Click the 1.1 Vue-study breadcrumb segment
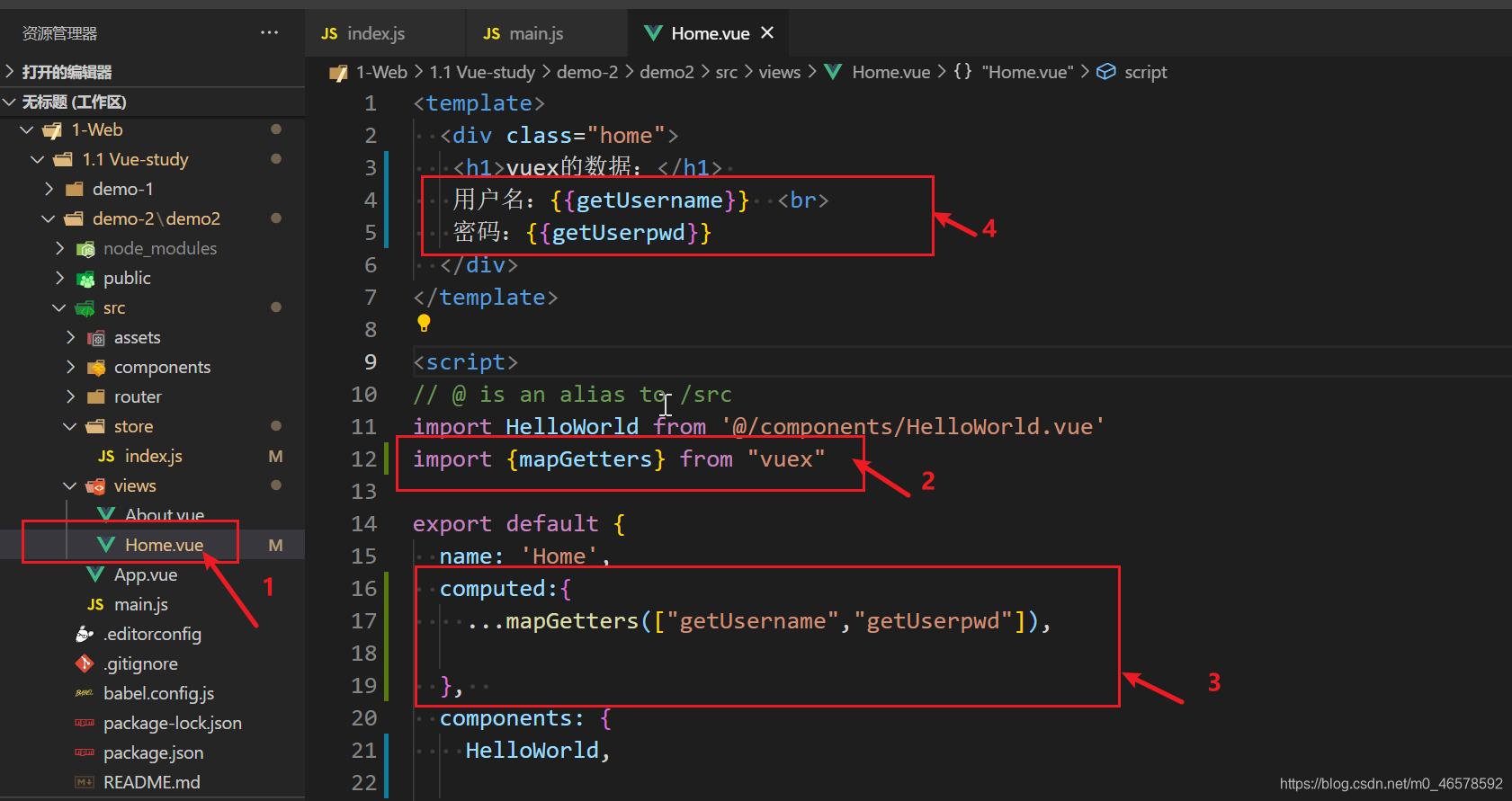Viewport: 1512px width, 801px height. [x=482, y=72]
